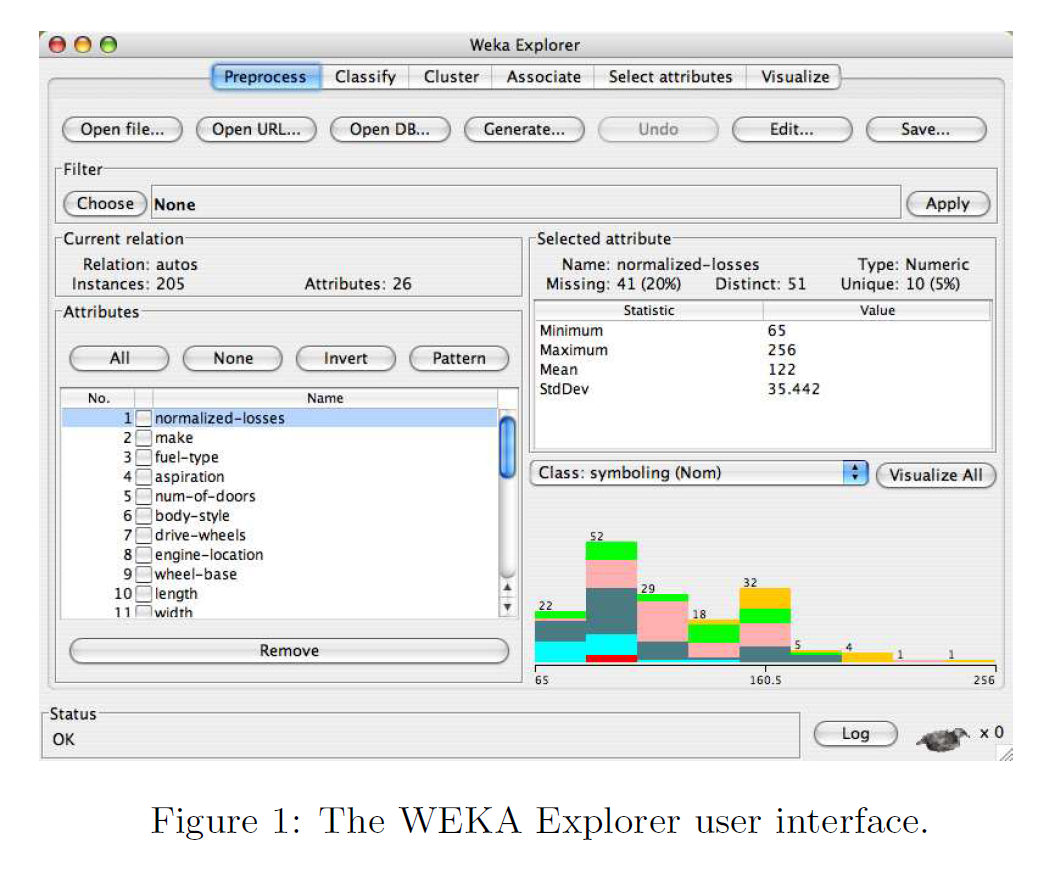Viewport: 1043px width, 873px height.
Task: Enable the aspiration checkbox
Action: [x=144, y=477]
